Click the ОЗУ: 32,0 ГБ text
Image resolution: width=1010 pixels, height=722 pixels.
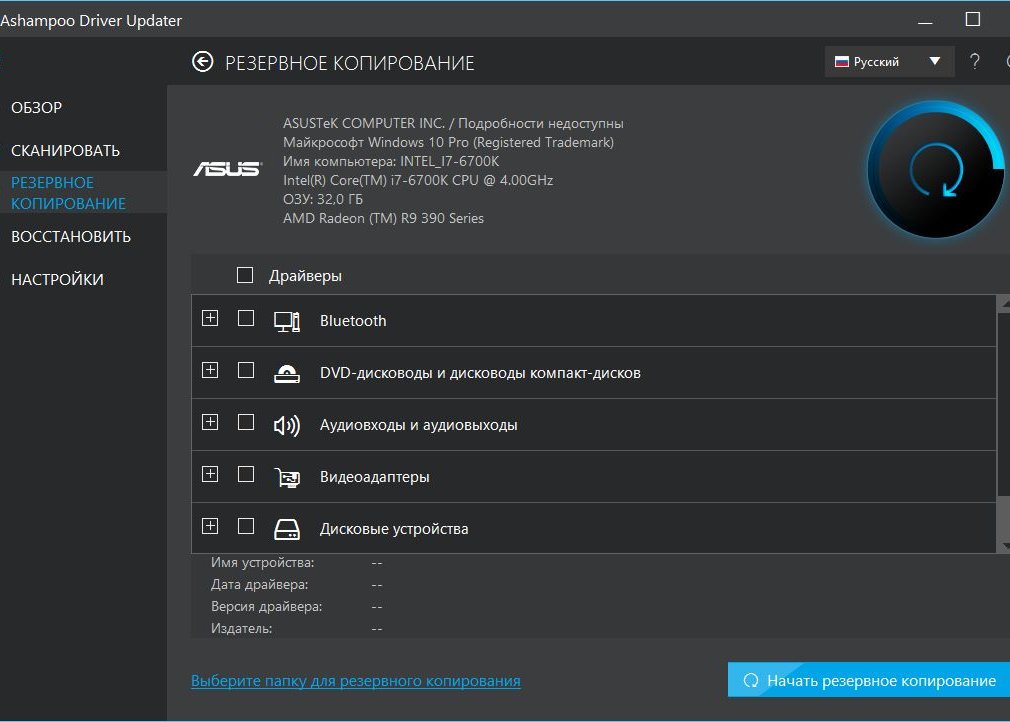point(323,199)
